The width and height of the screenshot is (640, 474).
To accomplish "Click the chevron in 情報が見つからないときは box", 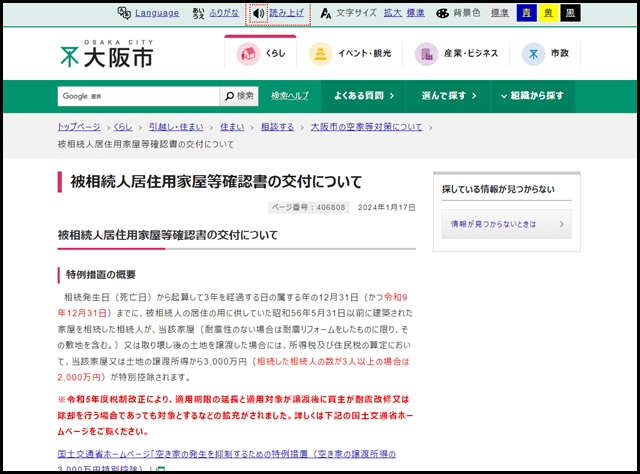I will (x=562, y=224).
